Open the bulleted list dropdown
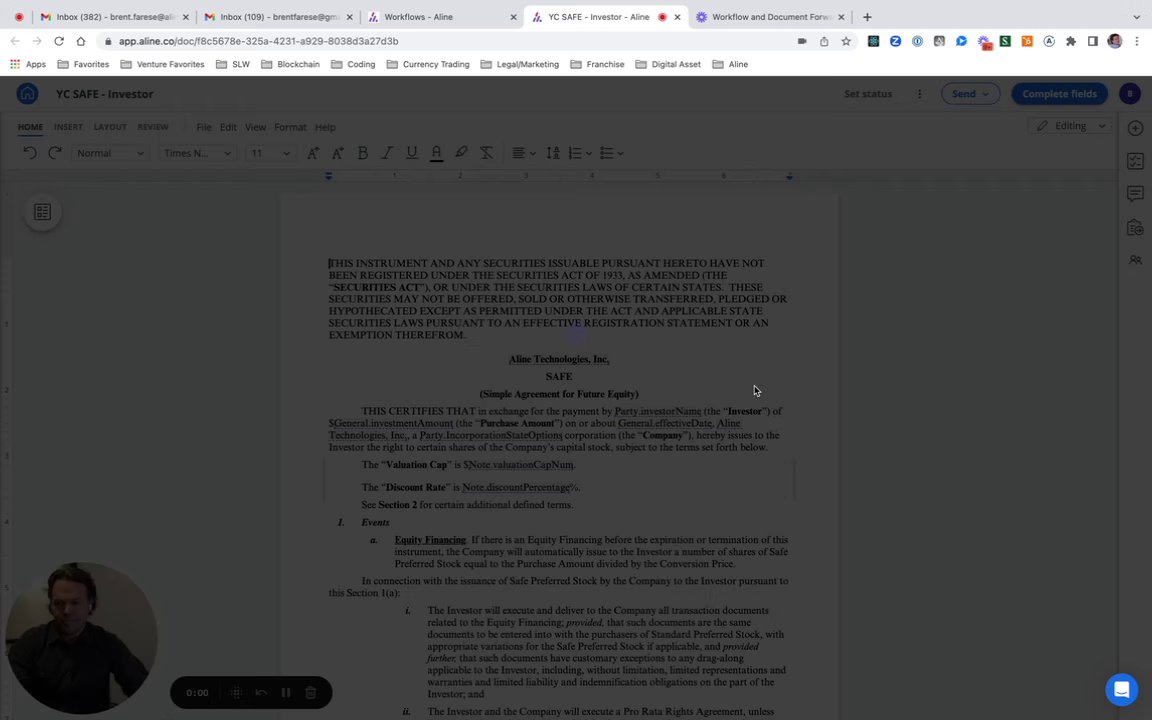Viewport: 1152px width, 720px height. point(611,153)
